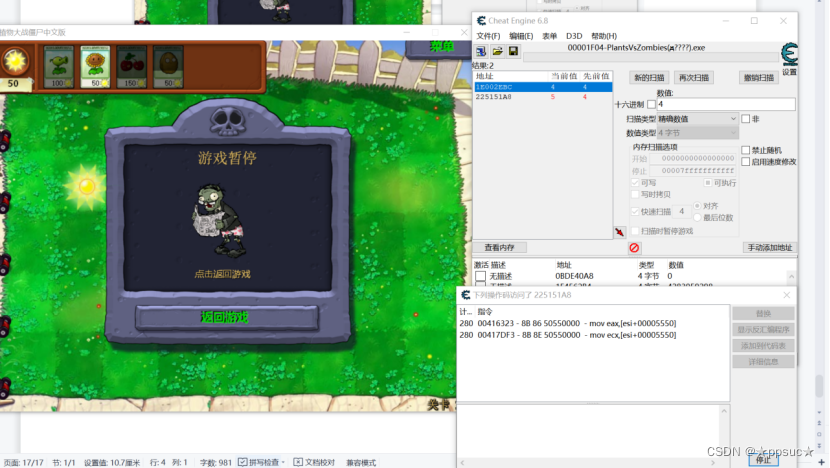The image size is (830, 468).
Task: Toggle the 写时拷贝 checkbox
Action: pos(635,194)
